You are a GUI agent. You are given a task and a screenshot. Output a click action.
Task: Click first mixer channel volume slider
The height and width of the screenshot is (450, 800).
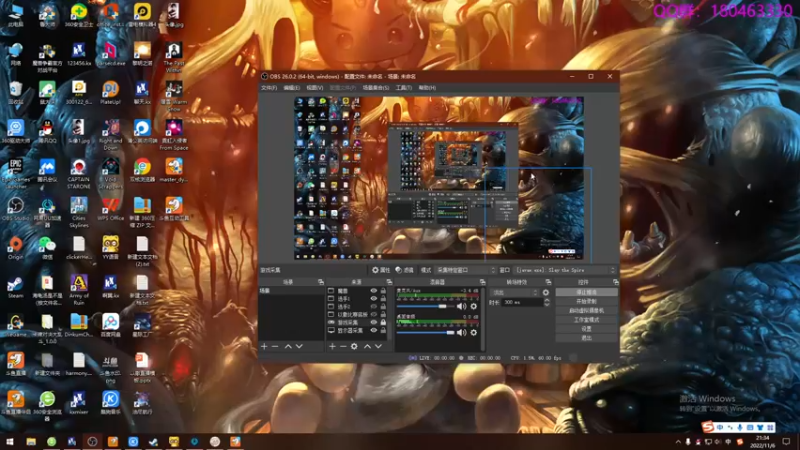(425, 306)
